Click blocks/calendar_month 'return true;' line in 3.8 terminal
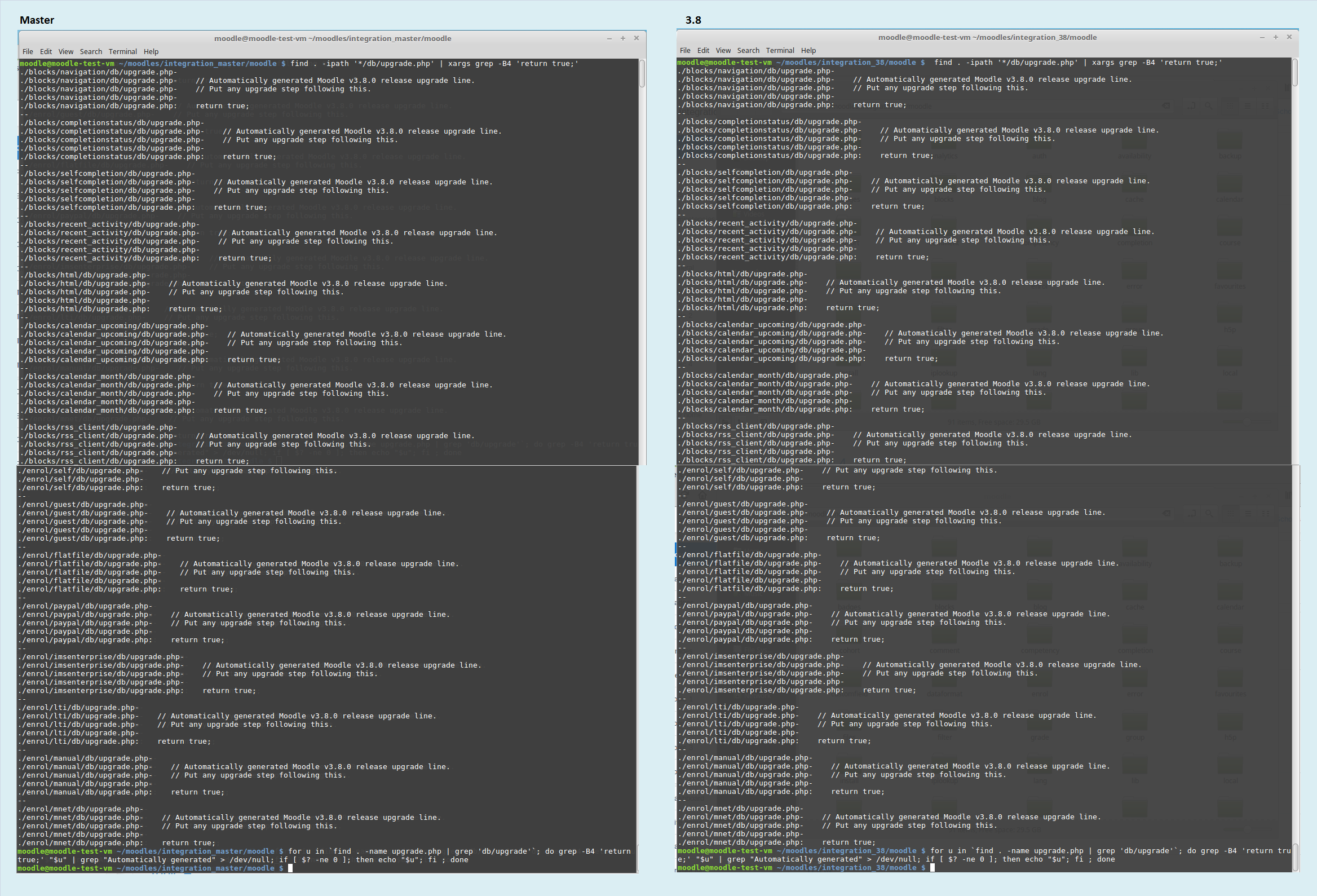This screenshot has height=896, width=1317. (x=801, y=409)
